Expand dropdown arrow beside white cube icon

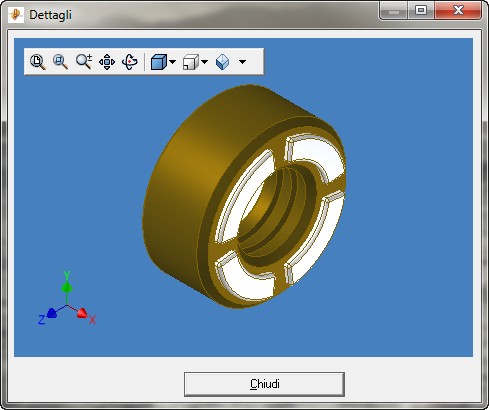[205, 62]
